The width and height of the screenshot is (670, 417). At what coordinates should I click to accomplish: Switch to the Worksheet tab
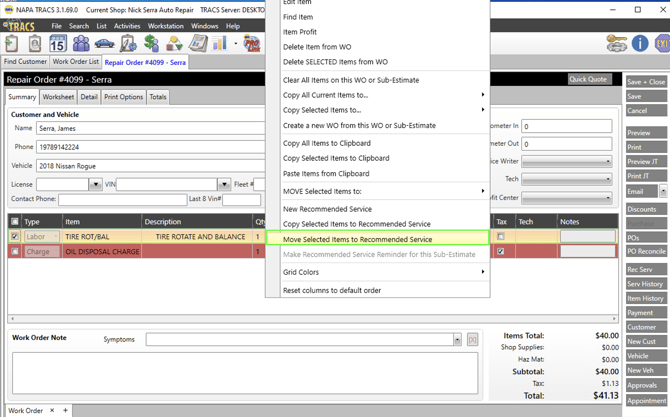(x=58, y=97)
